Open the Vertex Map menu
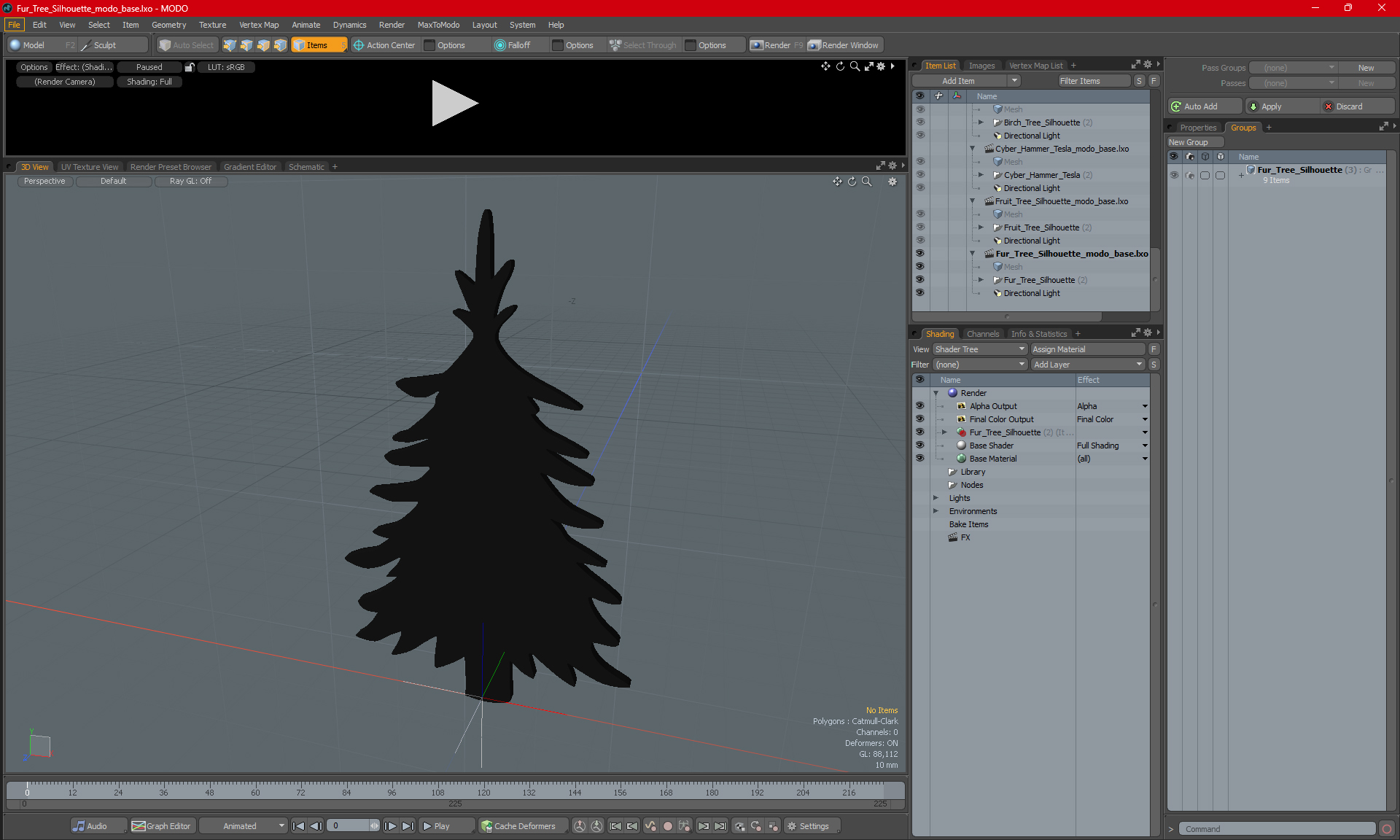This screenshot has height=840, width=1400. pyautogui.click(x=259, y=25)
